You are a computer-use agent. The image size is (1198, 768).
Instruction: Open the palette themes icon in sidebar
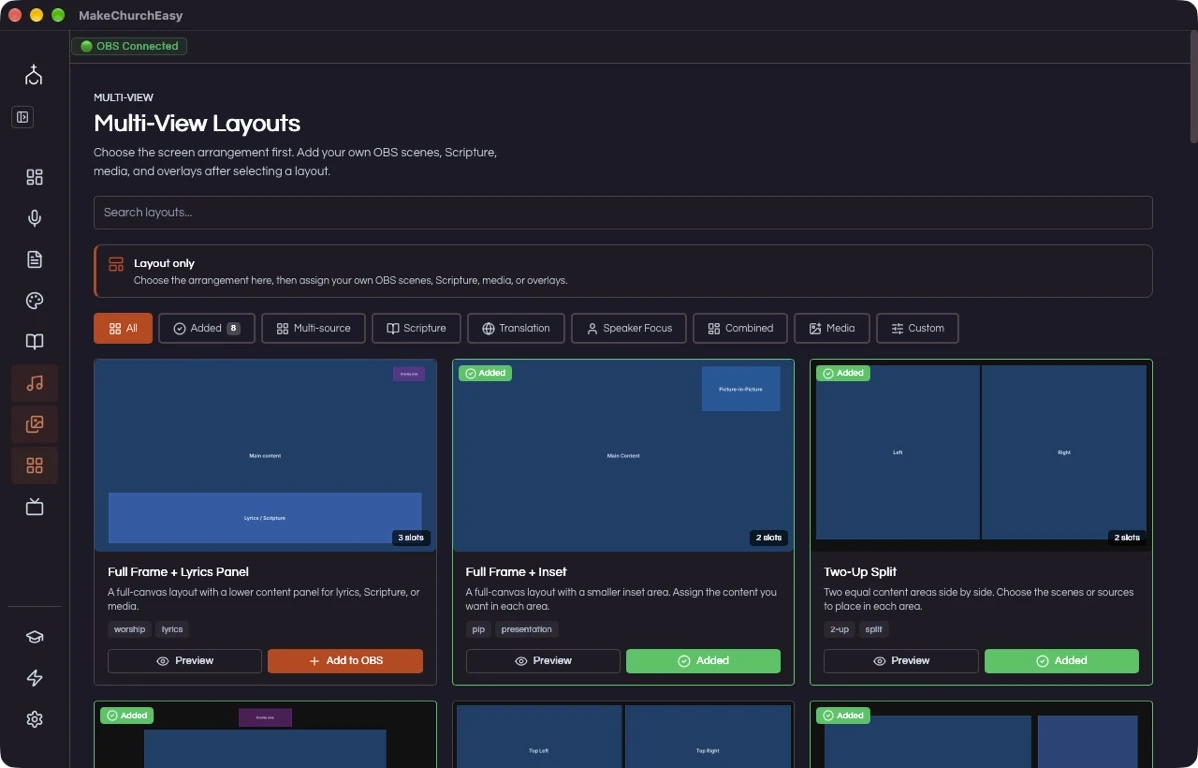pyautogui.click(x=34, y=301)
